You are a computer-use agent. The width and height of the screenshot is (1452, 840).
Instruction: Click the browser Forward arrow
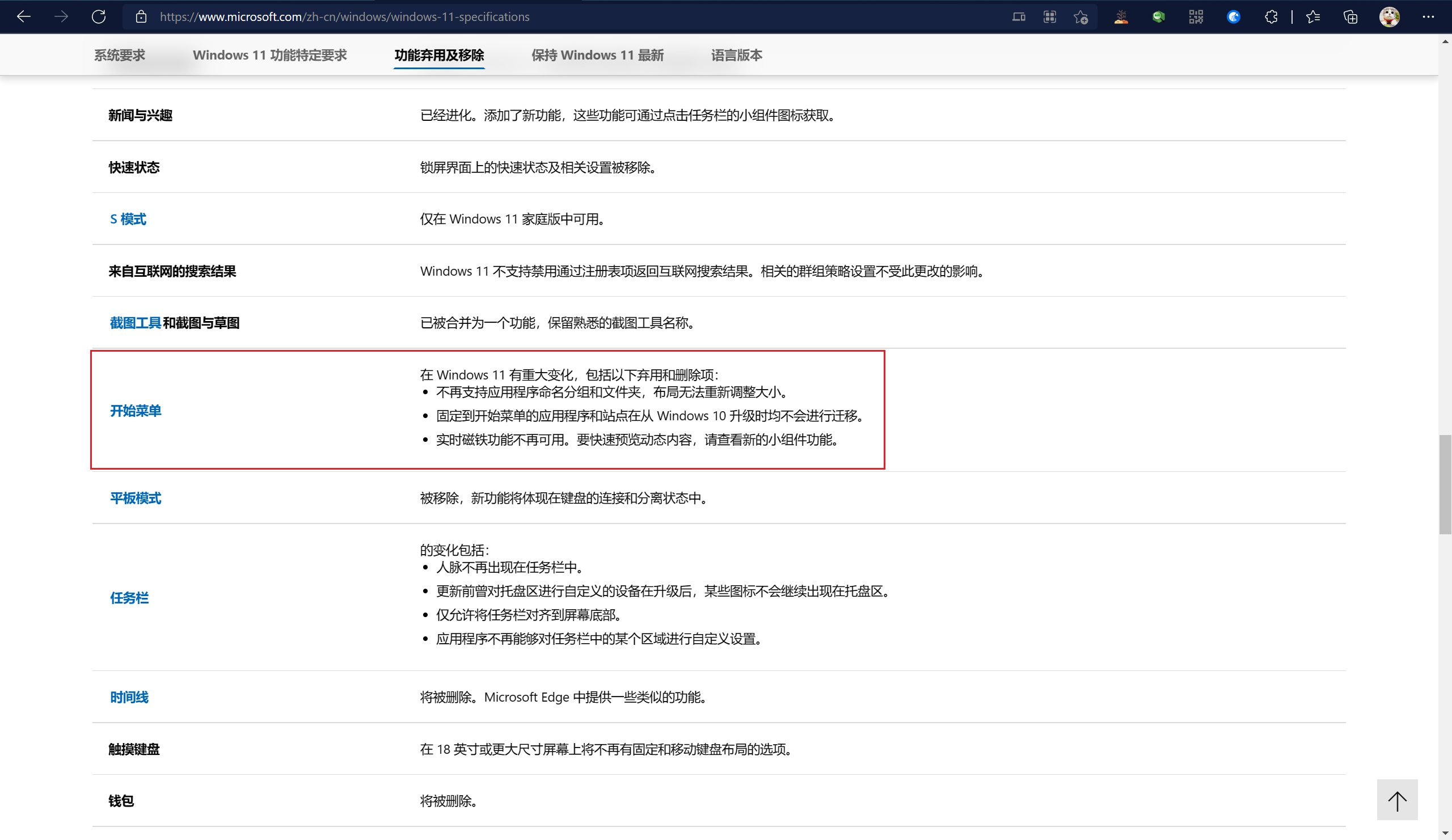point(61,16)
